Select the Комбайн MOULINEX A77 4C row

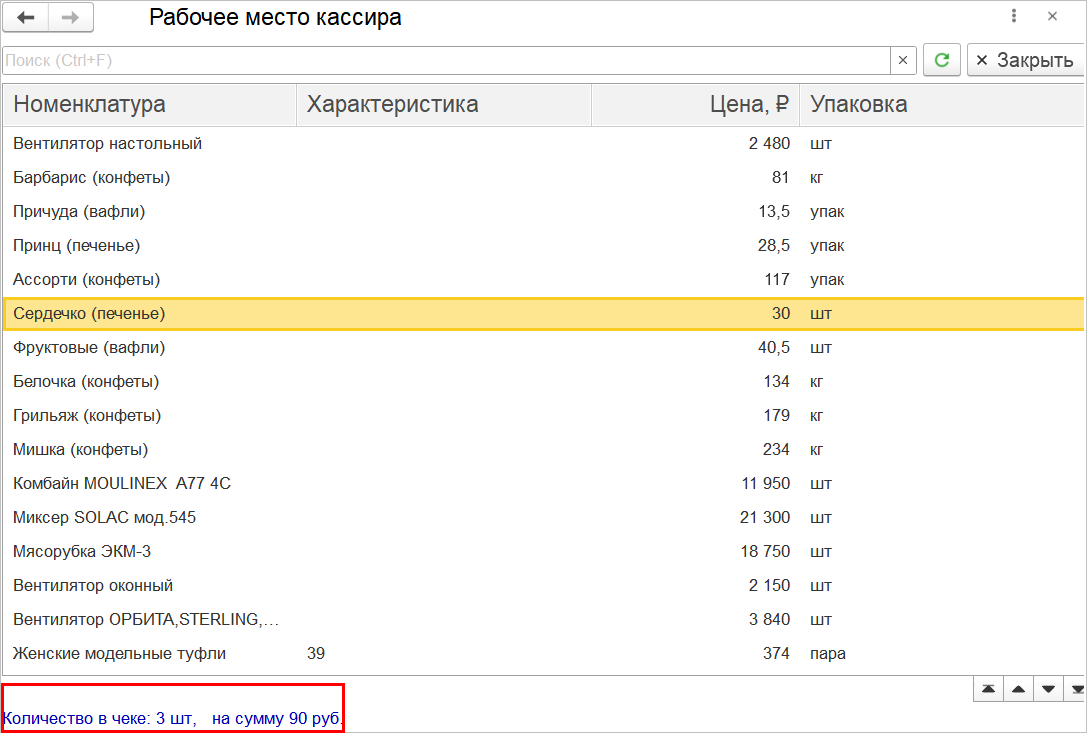coord(544,483)
